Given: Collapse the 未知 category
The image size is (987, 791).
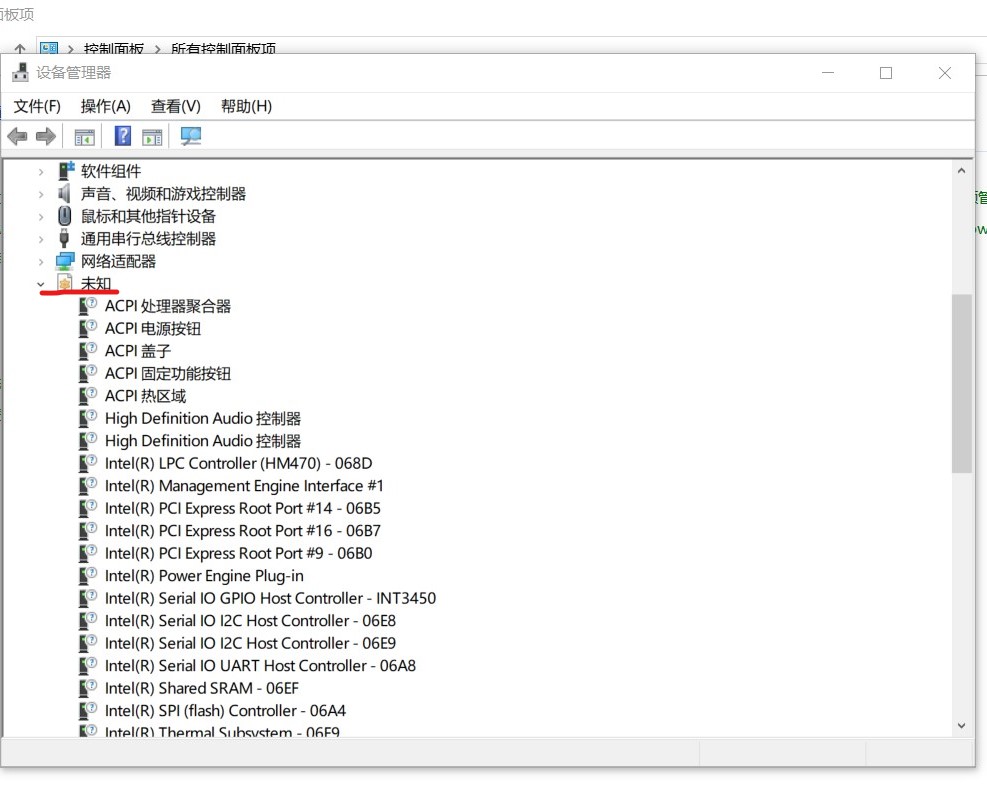Looking at the screenshot, I should coord(41,284).
